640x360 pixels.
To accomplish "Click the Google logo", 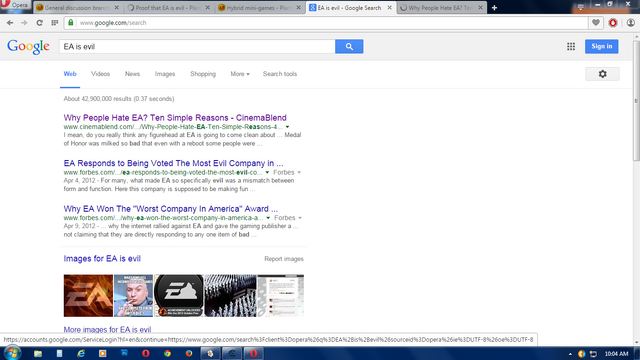I will pos(28,47).
